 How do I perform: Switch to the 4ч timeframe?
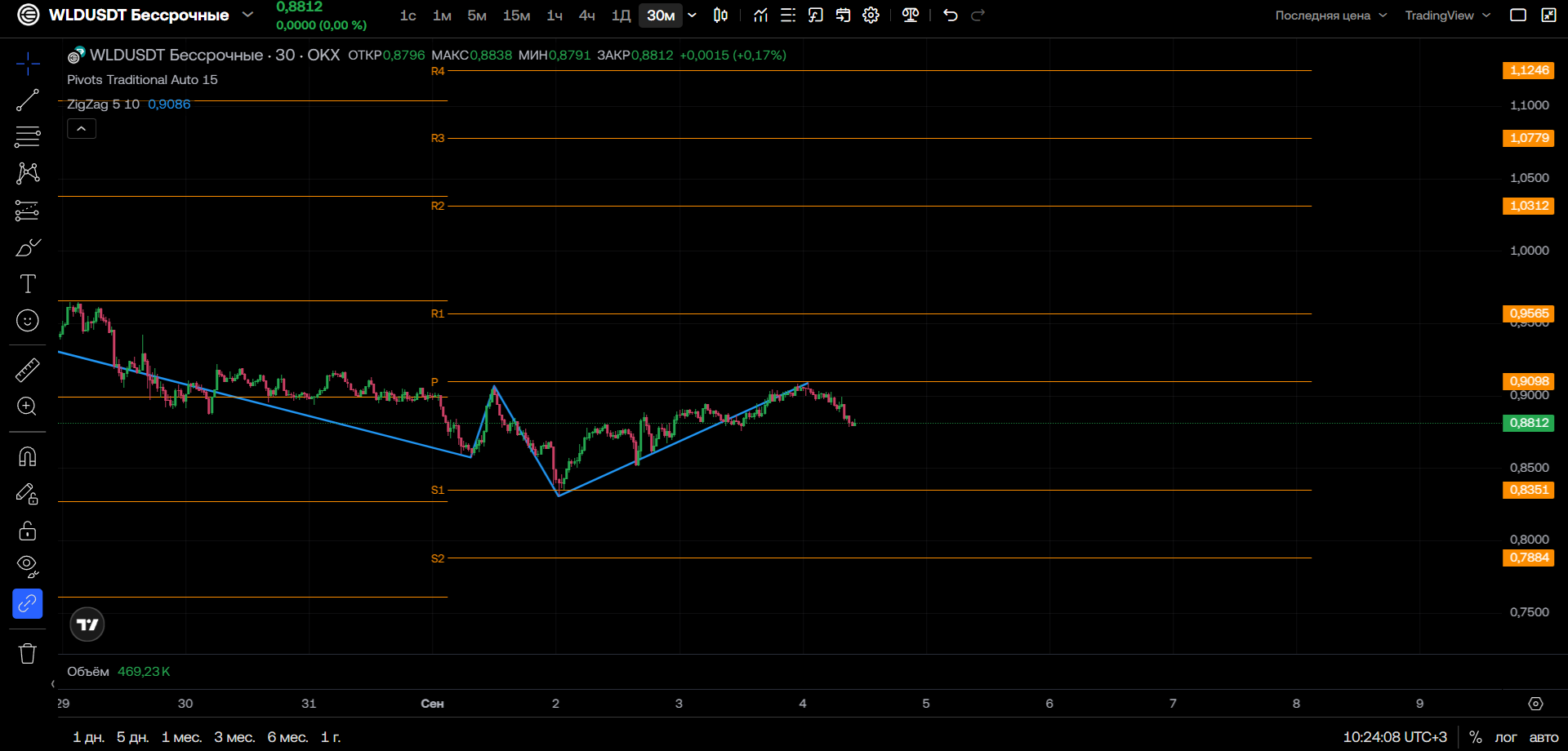(586, 16)
